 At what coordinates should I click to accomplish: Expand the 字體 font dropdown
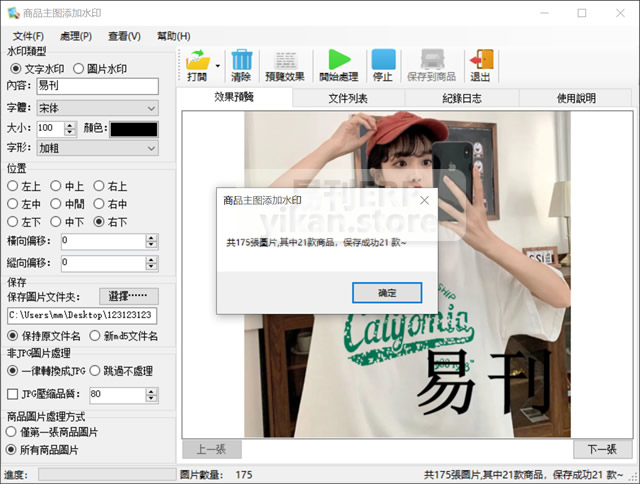pyautogui.click(x=151, y=108)
